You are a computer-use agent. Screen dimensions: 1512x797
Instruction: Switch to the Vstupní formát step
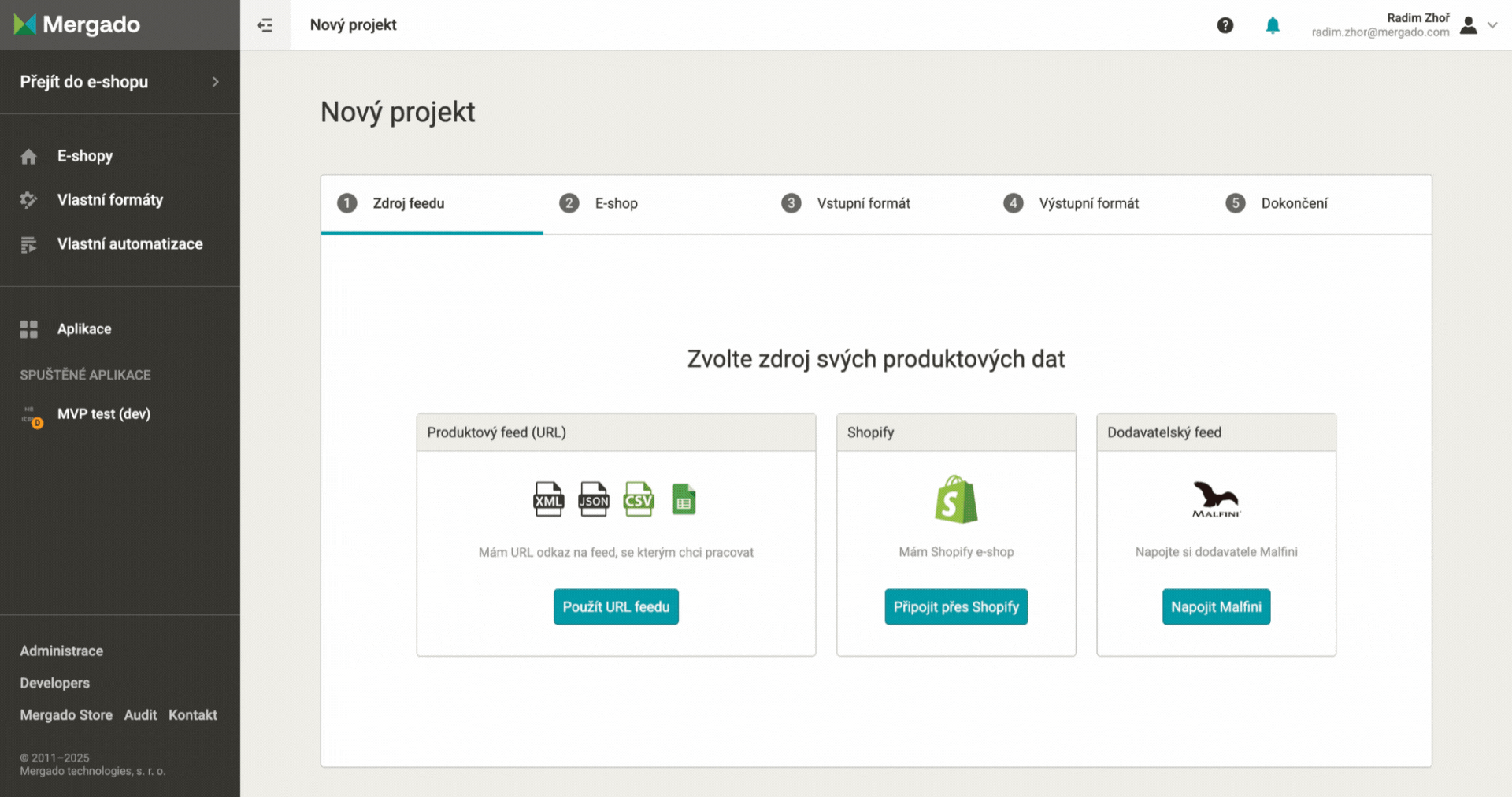(863, 203)
